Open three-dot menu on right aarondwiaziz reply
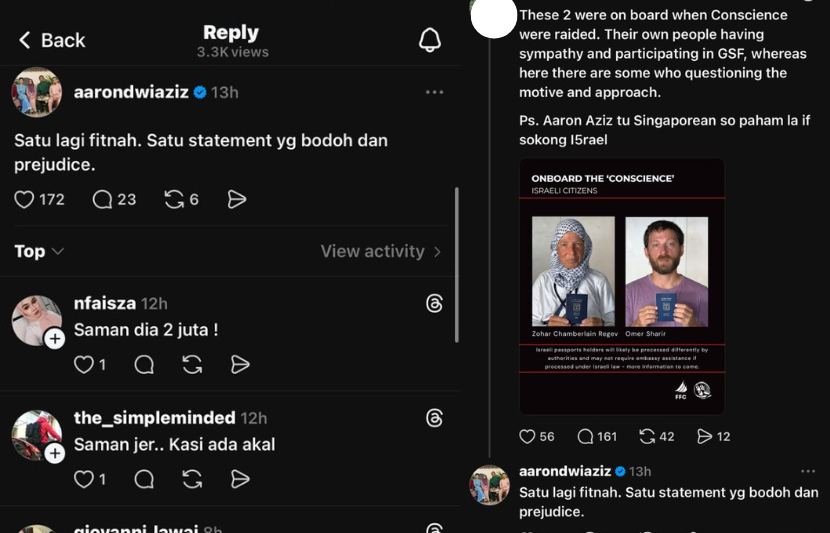This screenshot has width=830, height=533. 807,471
